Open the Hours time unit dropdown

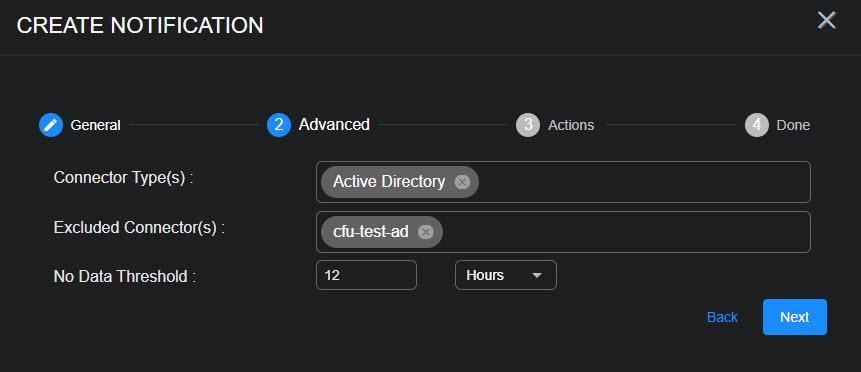pyautogui.click(x=506, y=275)
